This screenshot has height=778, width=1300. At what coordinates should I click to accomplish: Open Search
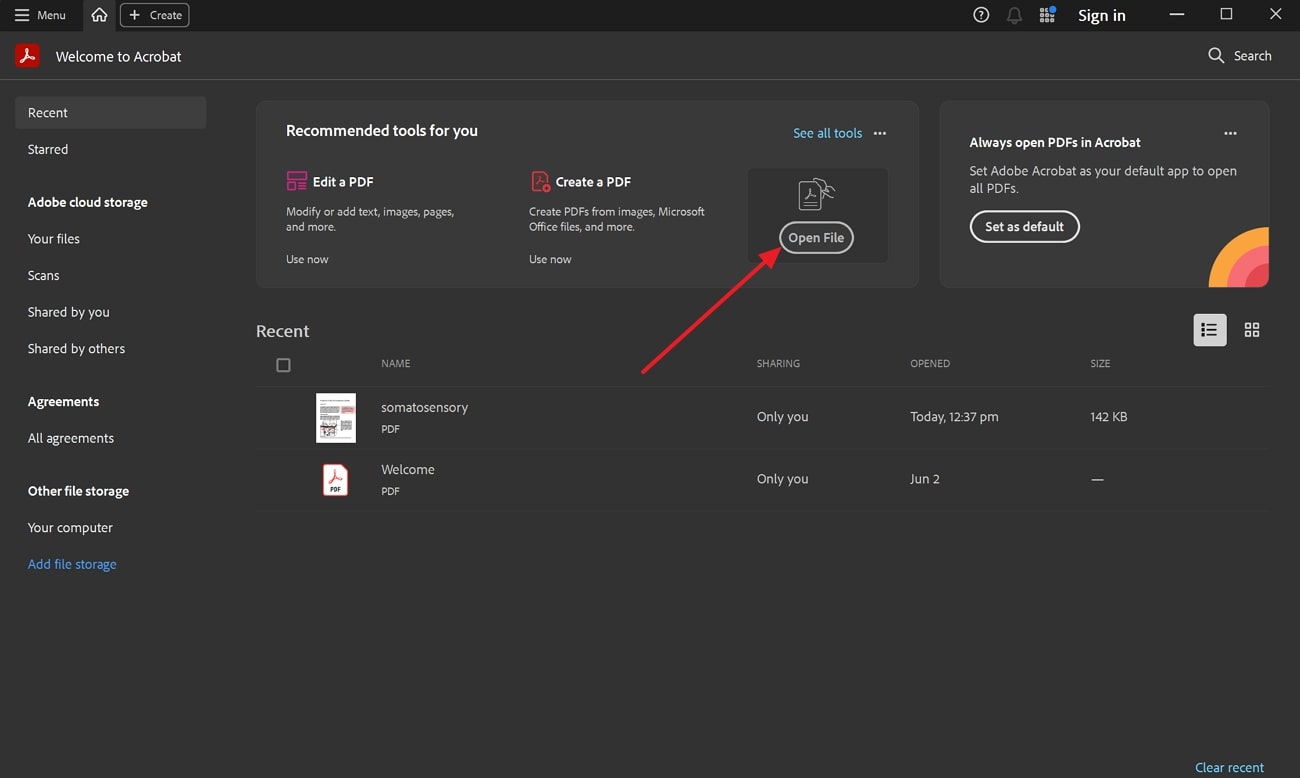1240,56
